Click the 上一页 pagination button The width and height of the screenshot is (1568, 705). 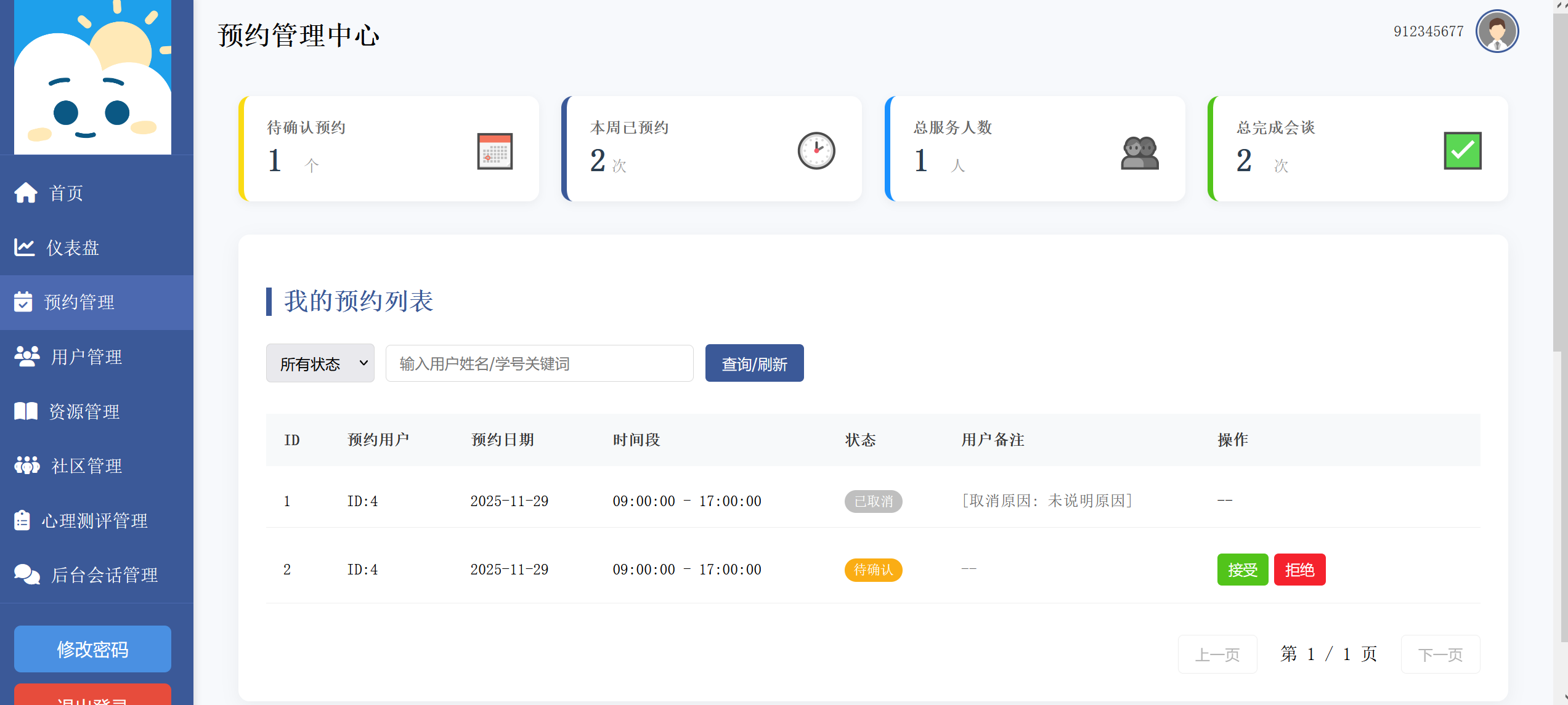pos(1217,654)
